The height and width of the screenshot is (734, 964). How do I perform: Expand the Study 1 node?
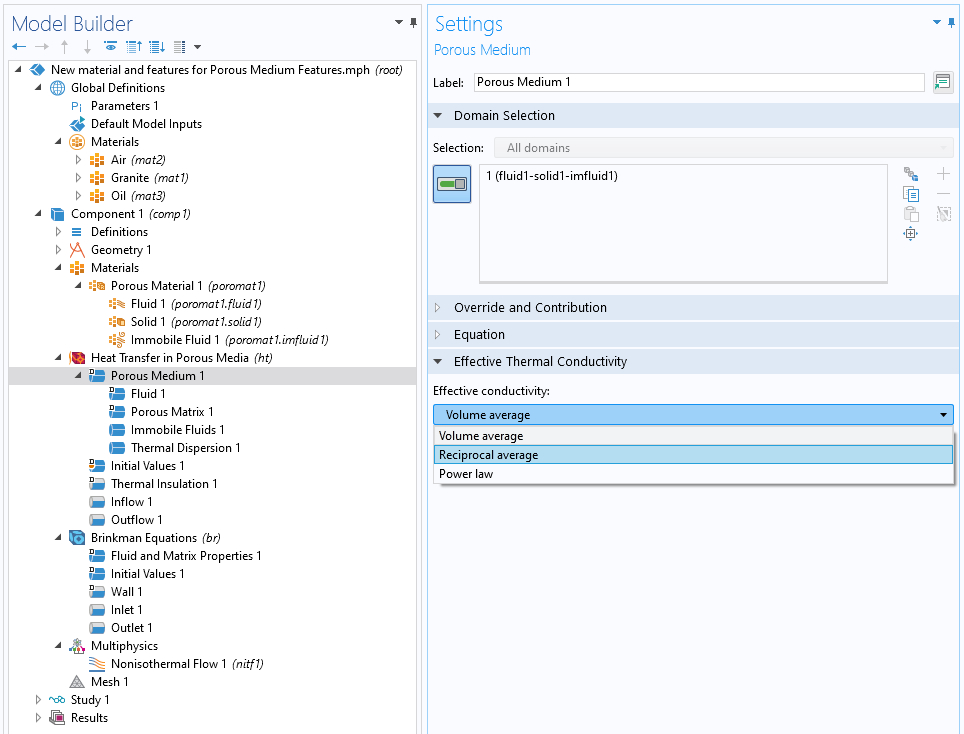39,700
